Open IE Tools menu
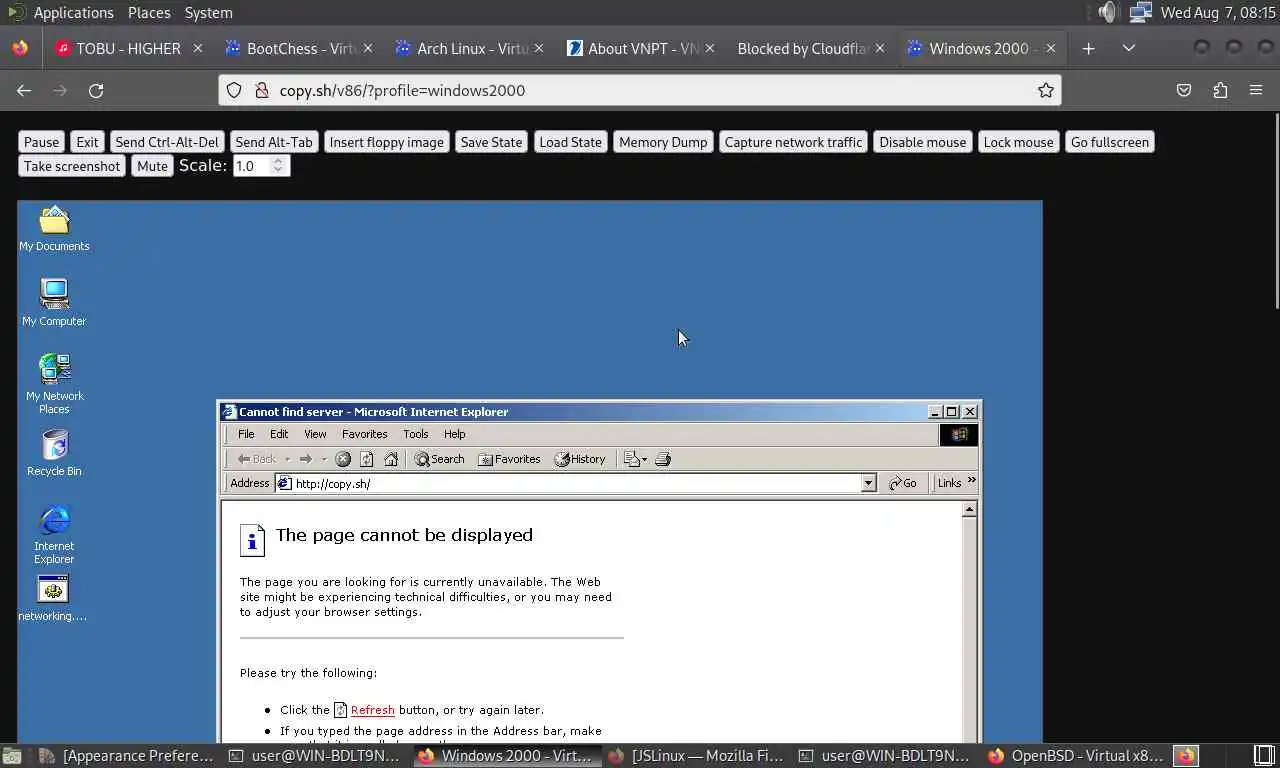This screenshot has height=768, width=1280. (415, 434)
